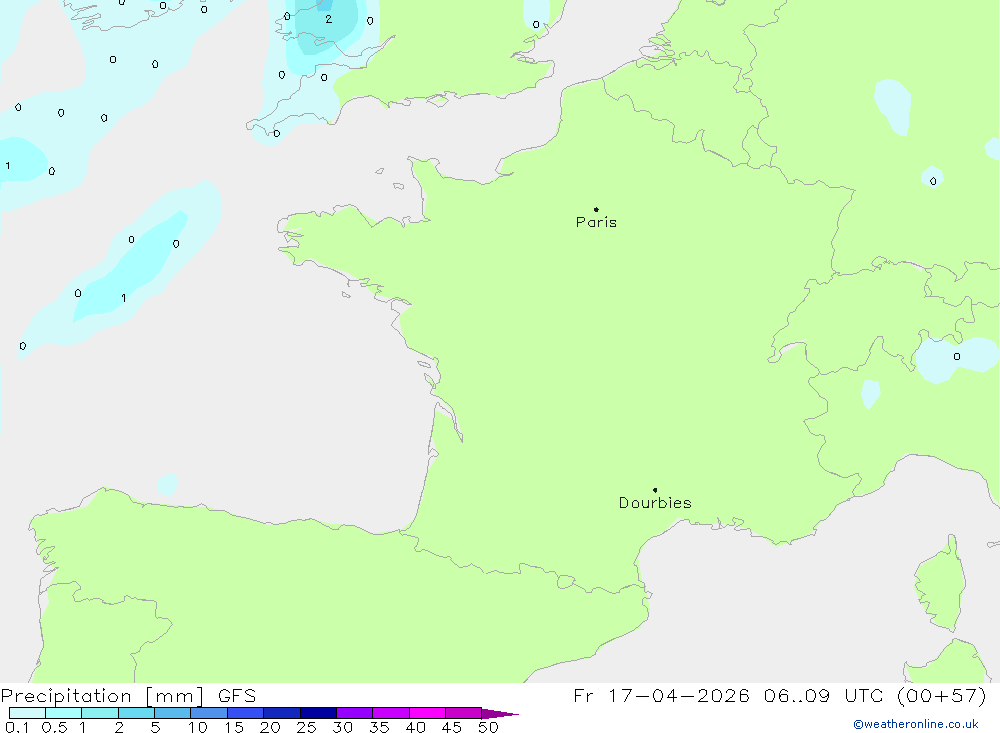1000x733 pixels.
Task: Pick the 2–5 mm legend color swatch
Action: tap(136, 713)
